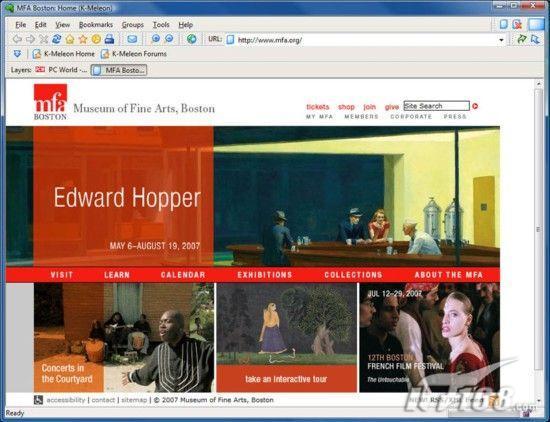Open the View menu

click(62, 25)
